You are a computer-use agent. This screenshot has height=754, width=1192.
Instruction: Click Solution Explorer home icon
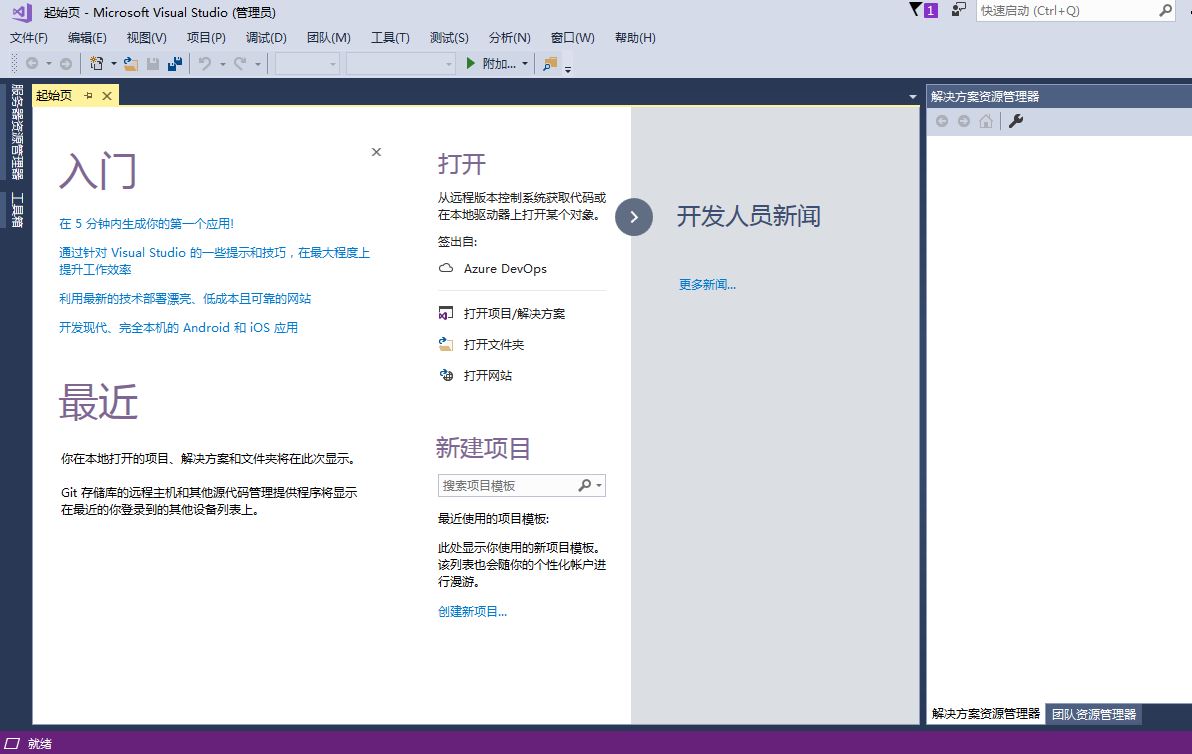coord(986,121)
